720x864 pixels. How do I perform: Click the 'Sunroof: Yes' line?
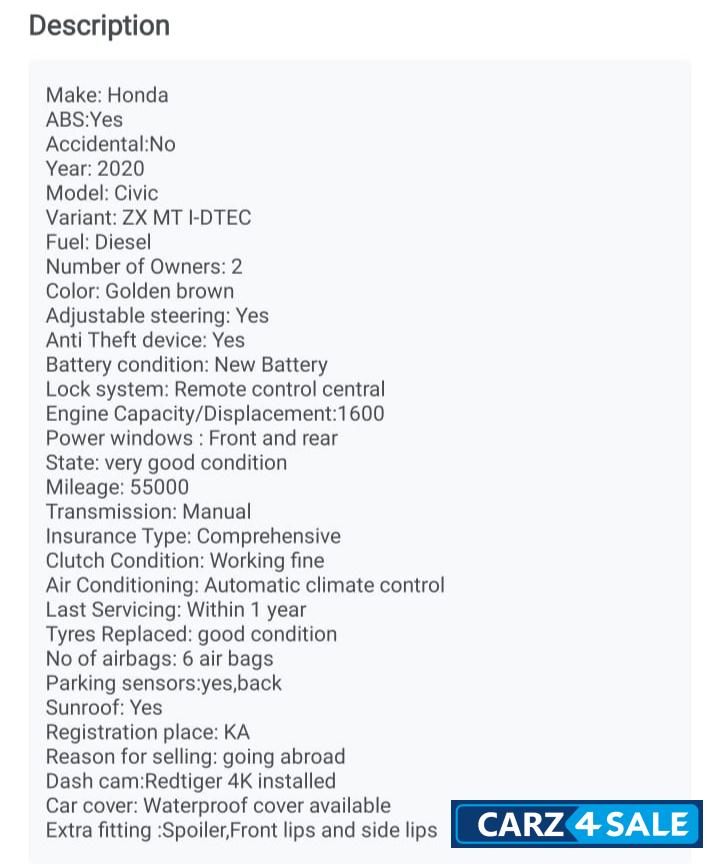click(104, 708)
